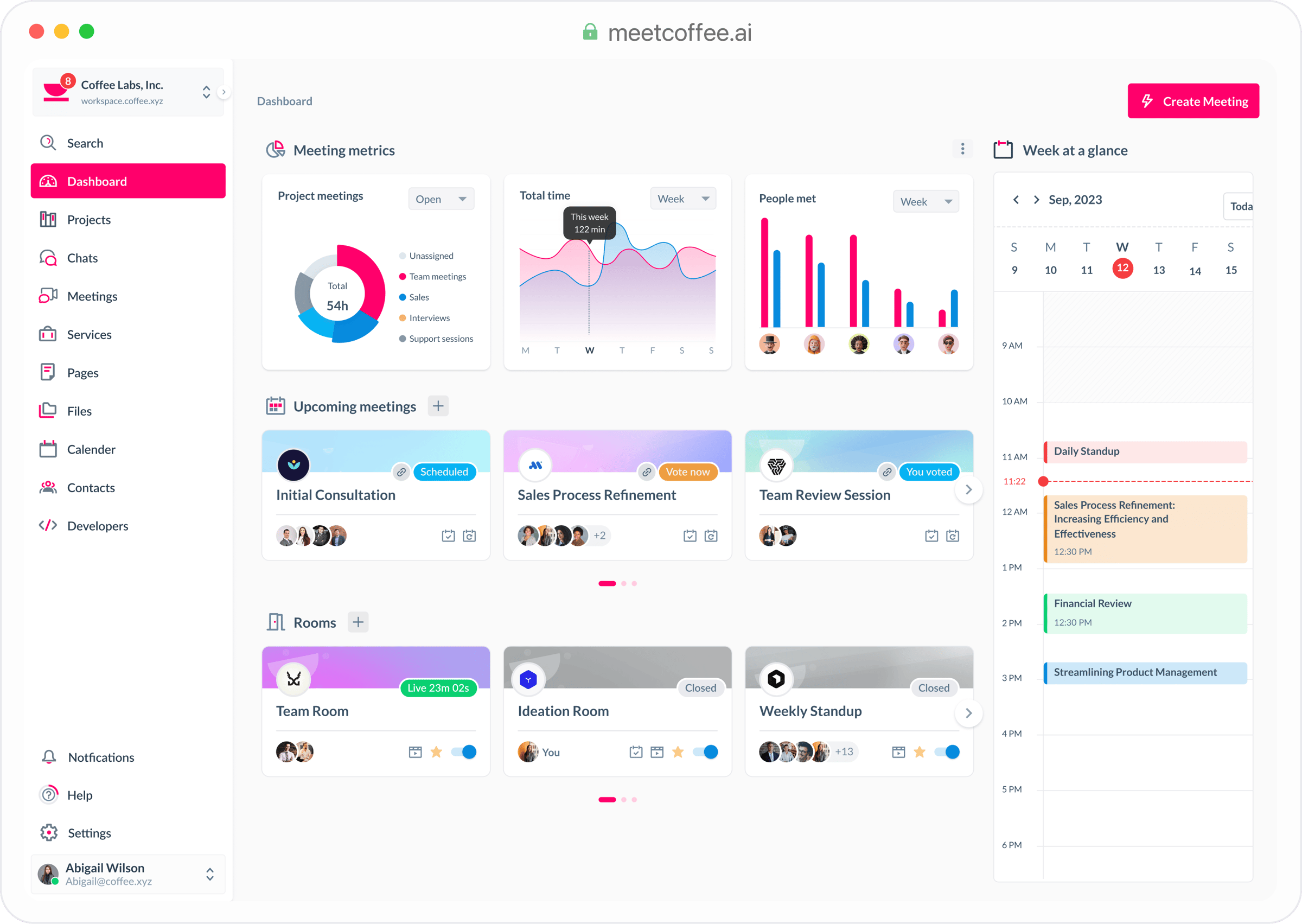Add new room plus icon

[358, 622]
